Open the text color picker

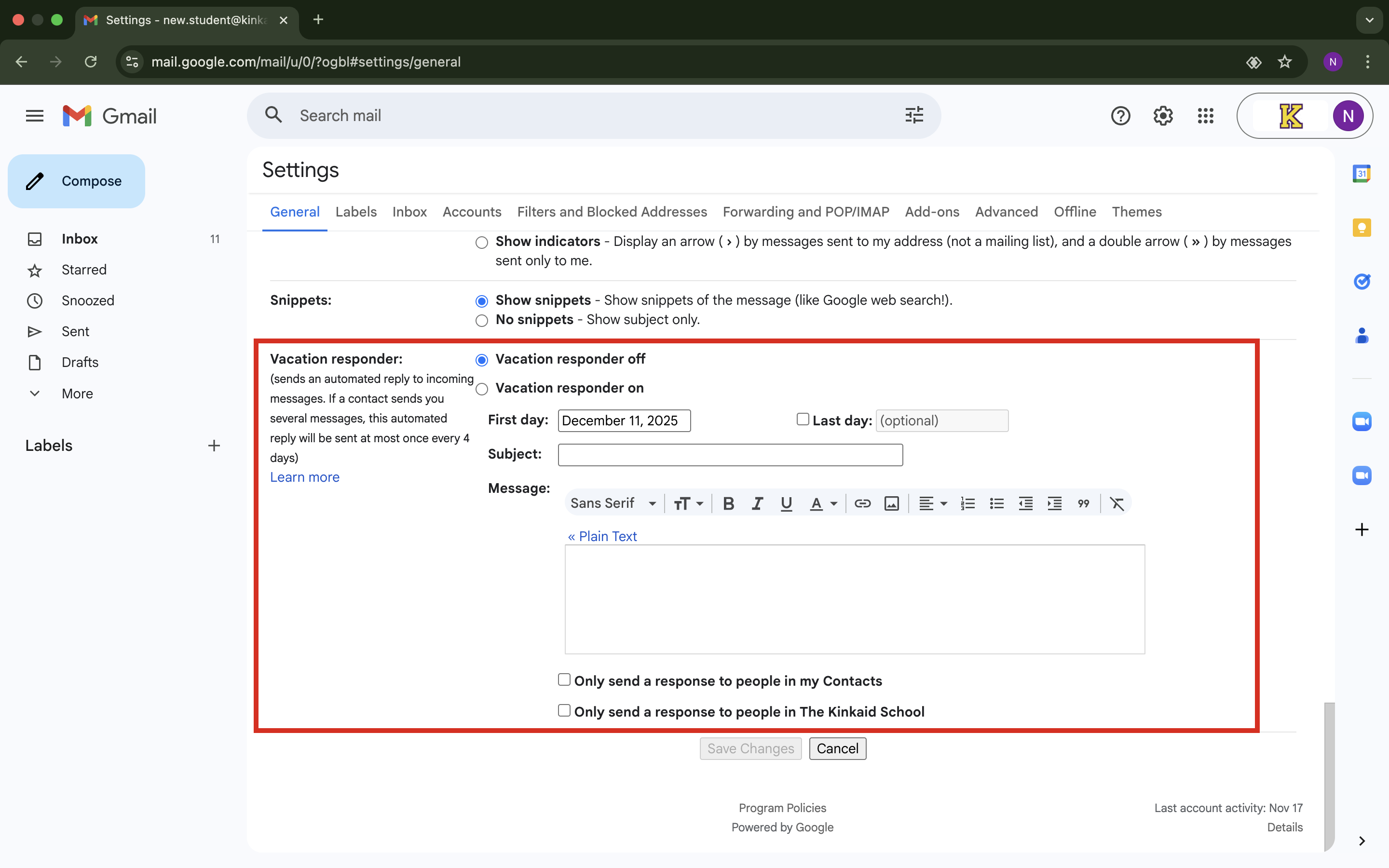(x=823, y=503)
